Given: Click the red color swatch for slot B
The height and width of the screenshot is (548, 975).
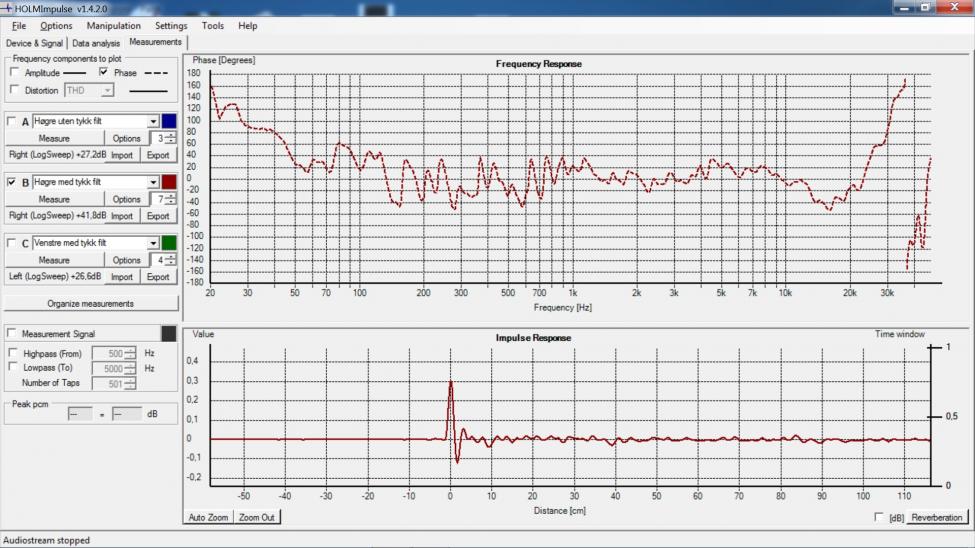Looking at the screenshot, I should (169, 182).
